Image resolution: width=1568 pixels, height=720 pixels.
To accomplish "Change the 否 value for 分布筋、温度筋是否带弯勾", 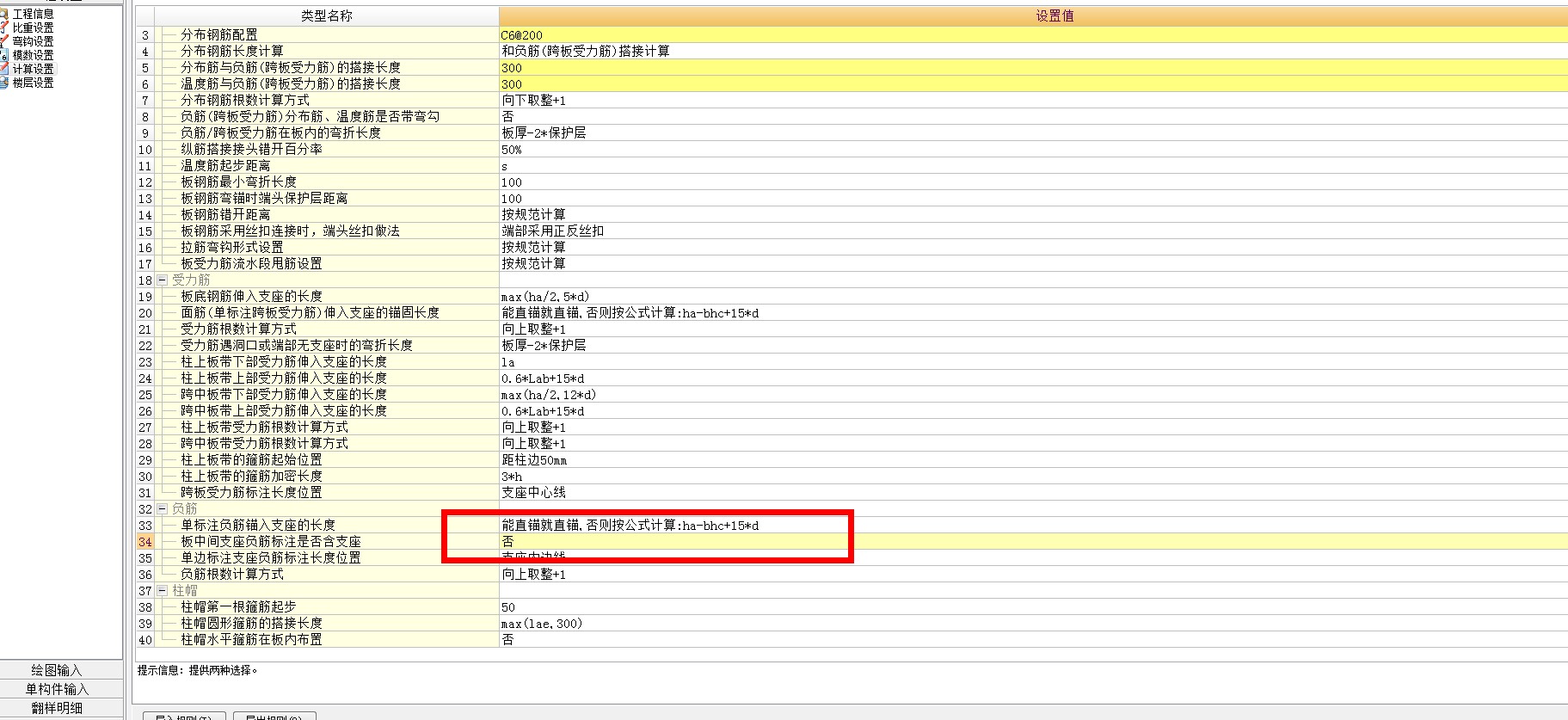I will tap(1033, 117).
